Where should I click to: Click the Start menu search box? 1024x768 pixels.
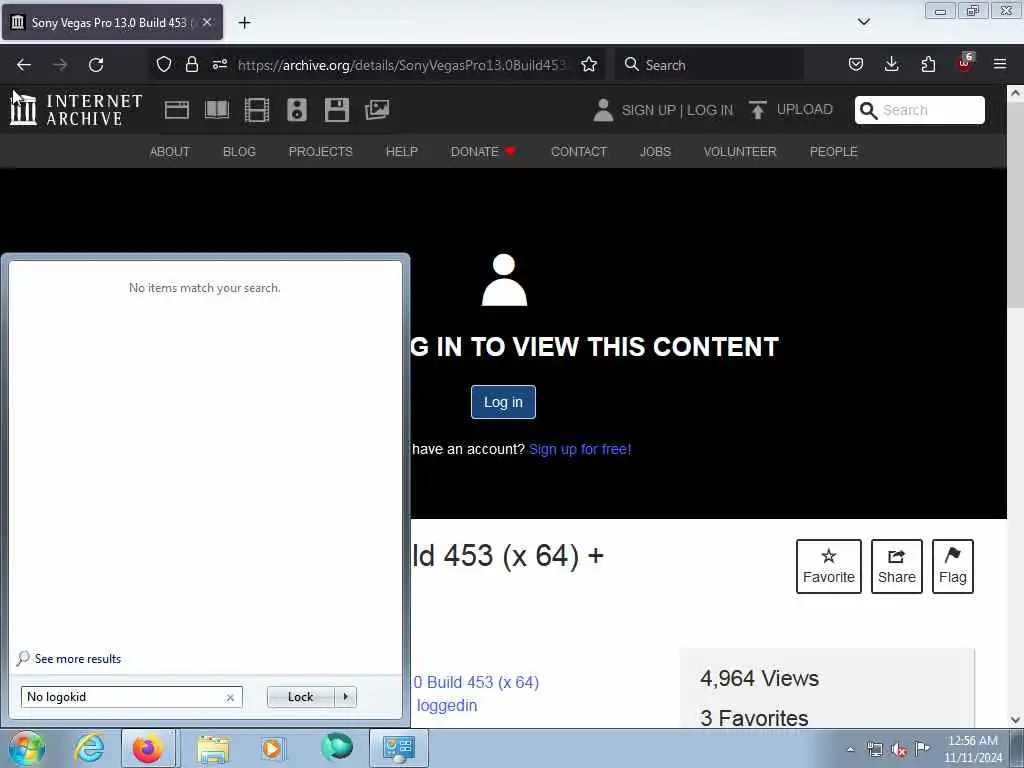(131, 697)
